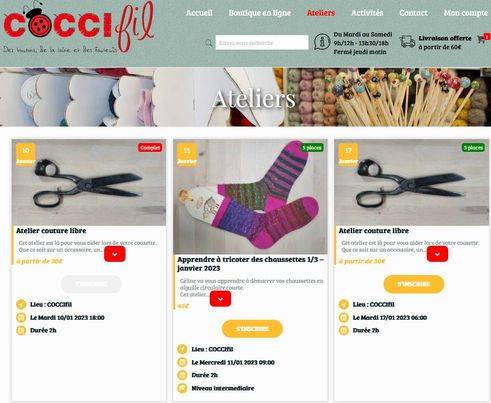Click S'inscrire for the chaussettes workshop
Screen dimensions: 491x403
(252, 329)
